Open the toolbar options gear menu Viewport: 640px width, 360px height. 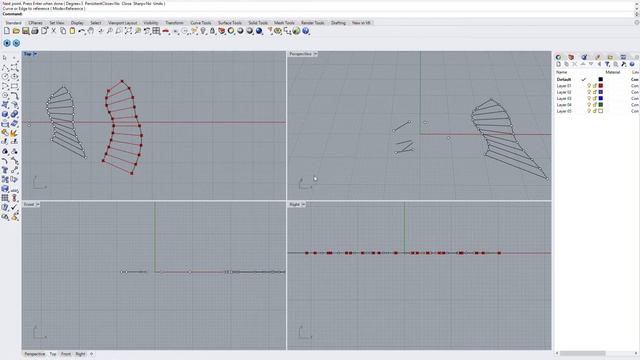[636, 22]
